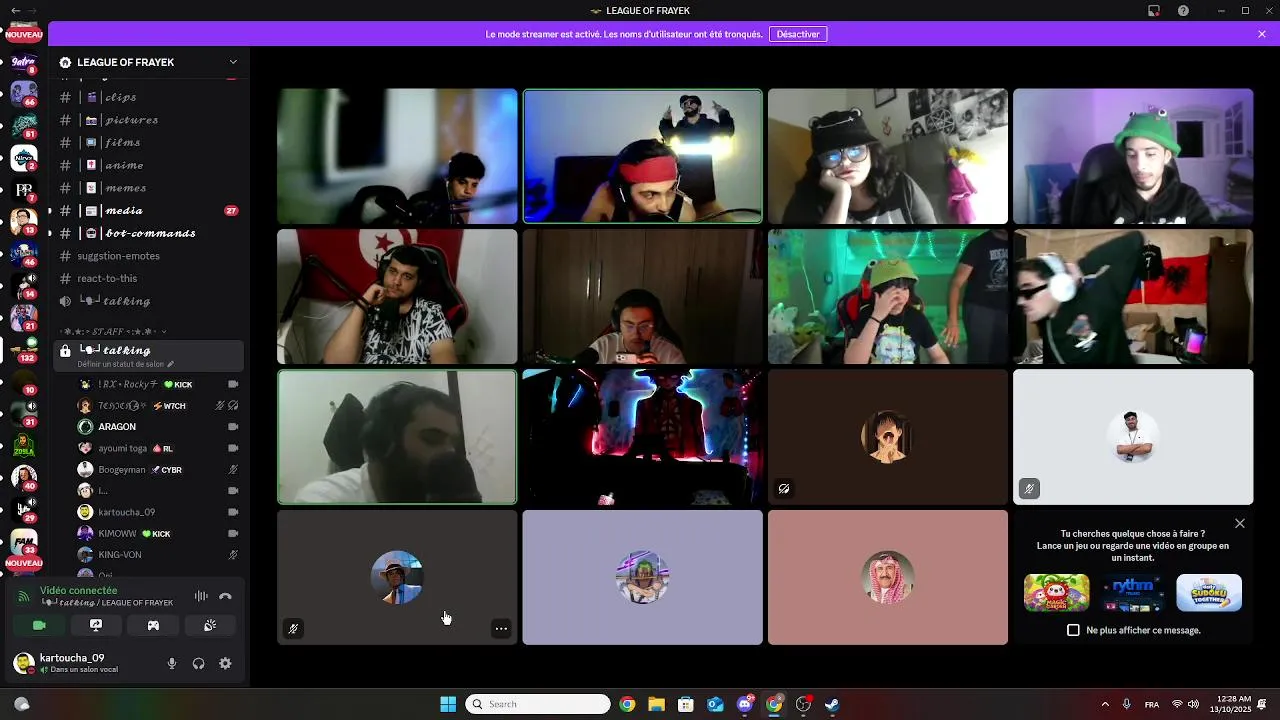Open the server with 132 notifications

24,348
